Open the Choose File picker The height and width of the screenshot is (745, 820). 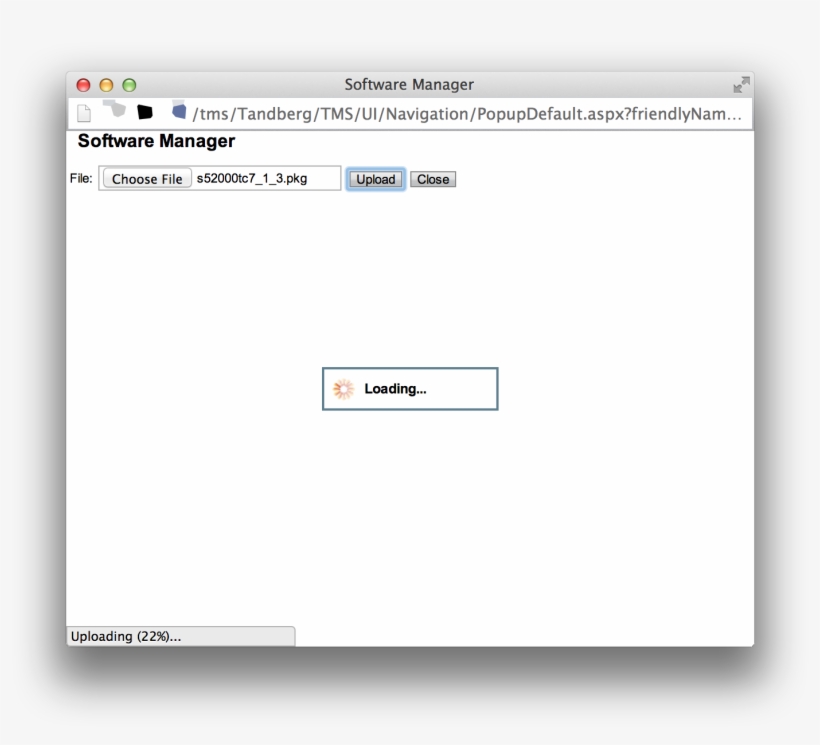tap(146, 177)
